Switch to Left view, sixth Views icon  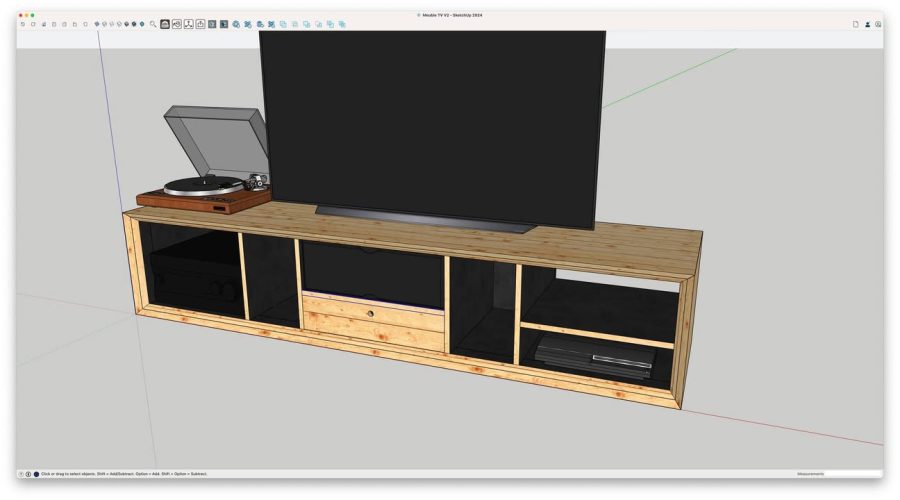[75, 24]
